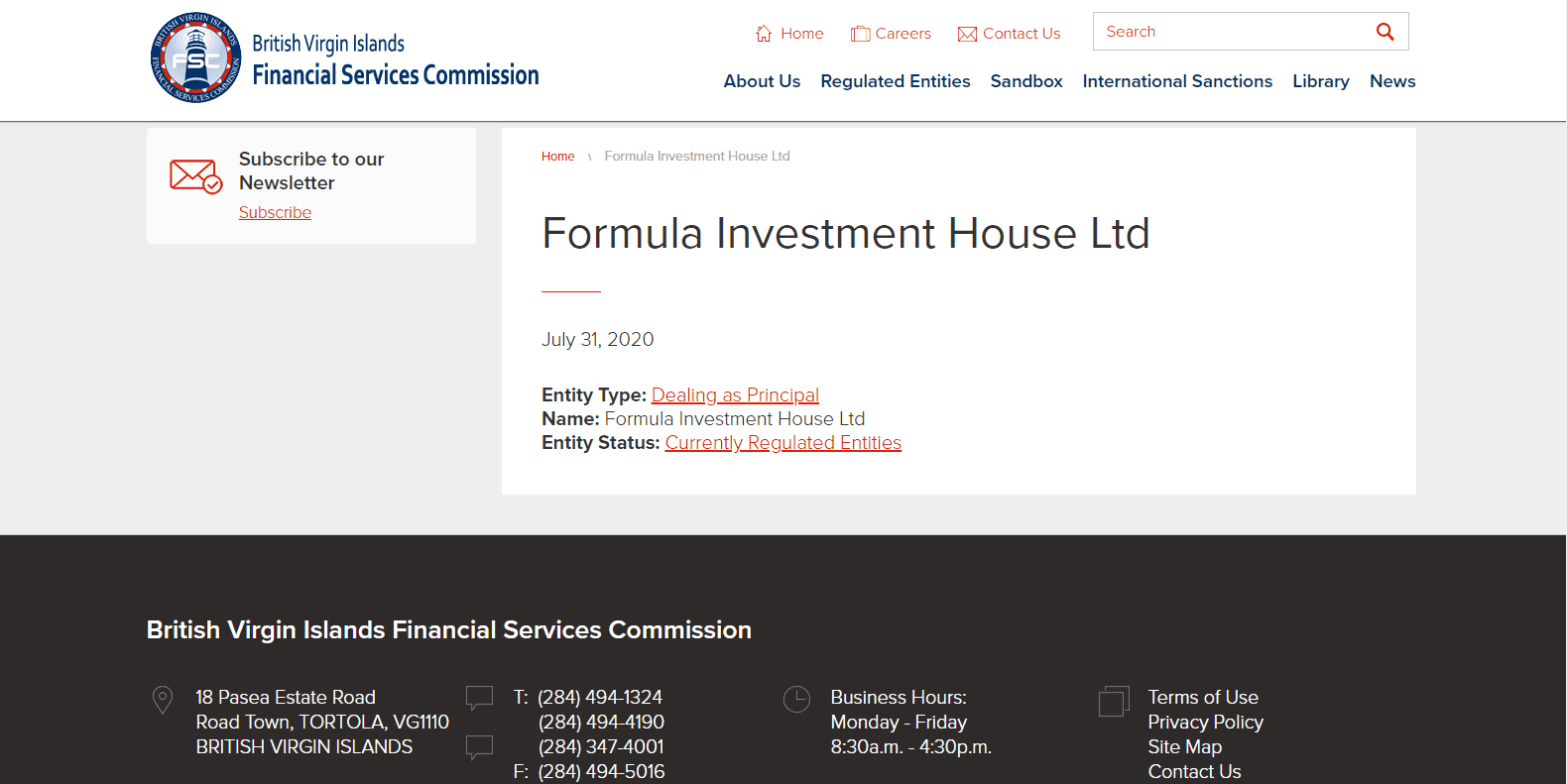1567x784 pixels.
Task: Click the clock icon near Business Hours
Action: click(x=796, y=700)
